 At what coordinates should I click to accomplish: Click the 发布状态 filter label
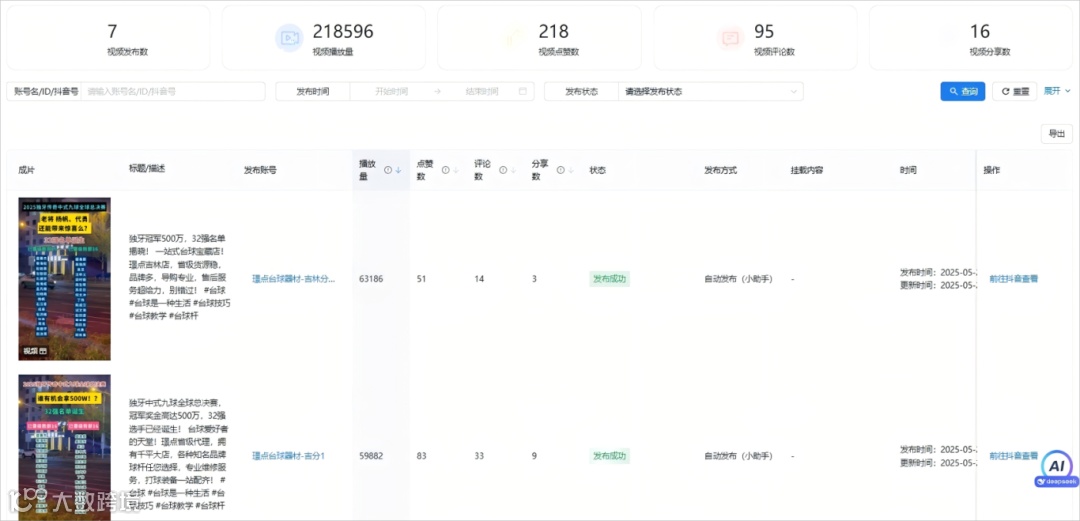click(x=581, y=91)
